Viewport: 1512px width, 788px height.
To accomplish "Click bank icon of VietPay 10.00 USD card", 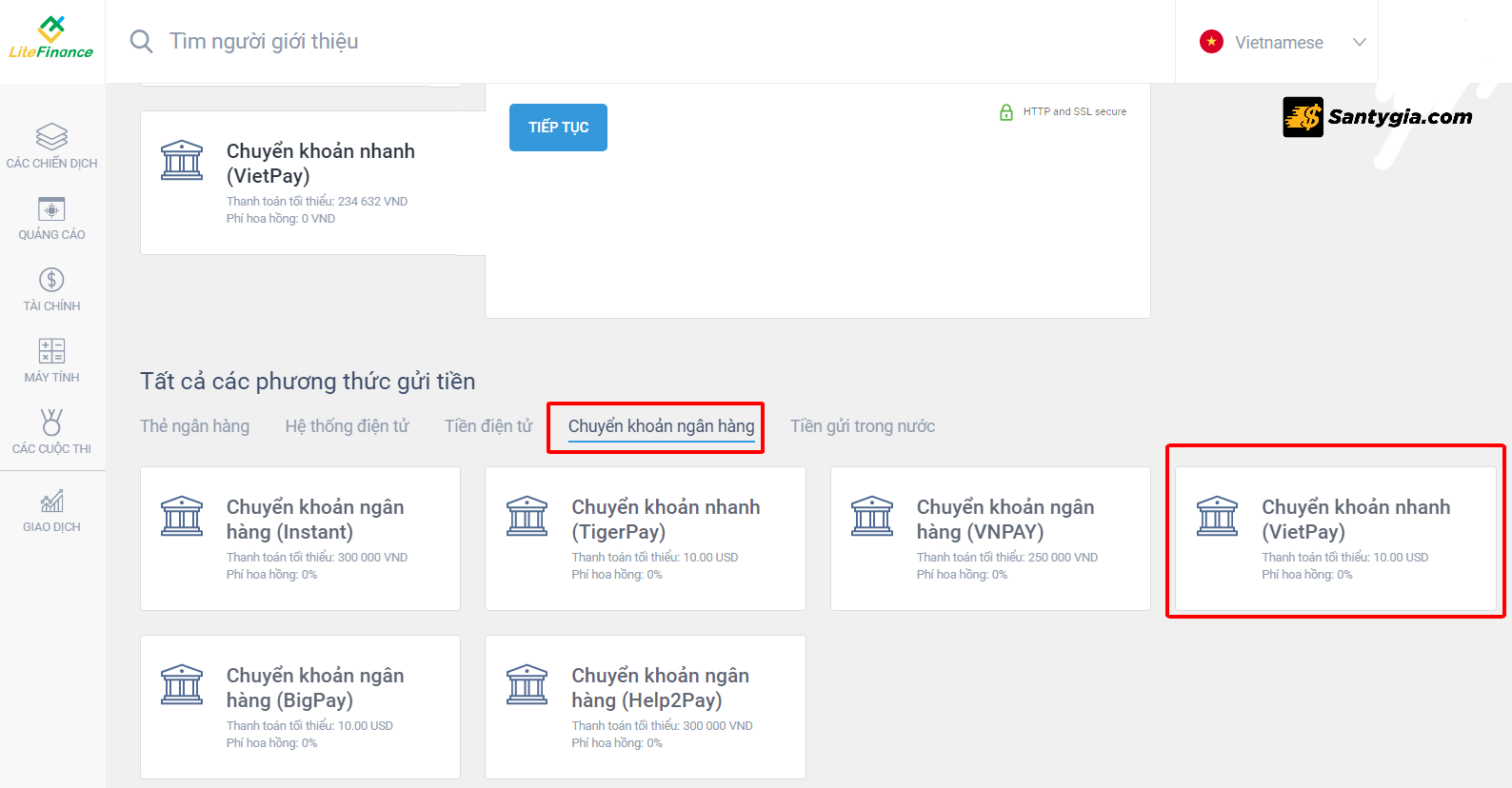I will tap(1217, 516).
